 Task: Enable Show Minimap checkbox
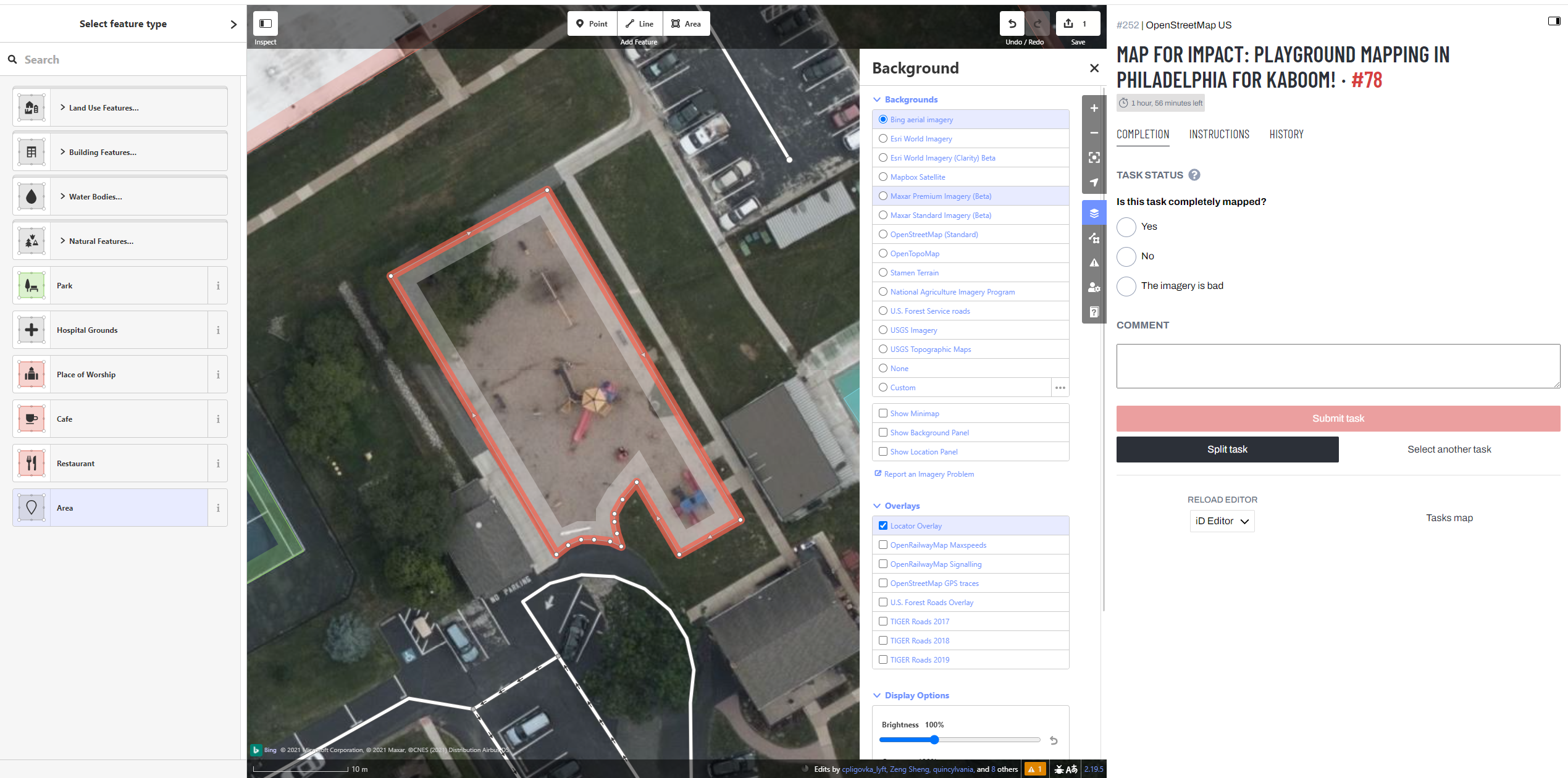[x=883, y=413]
